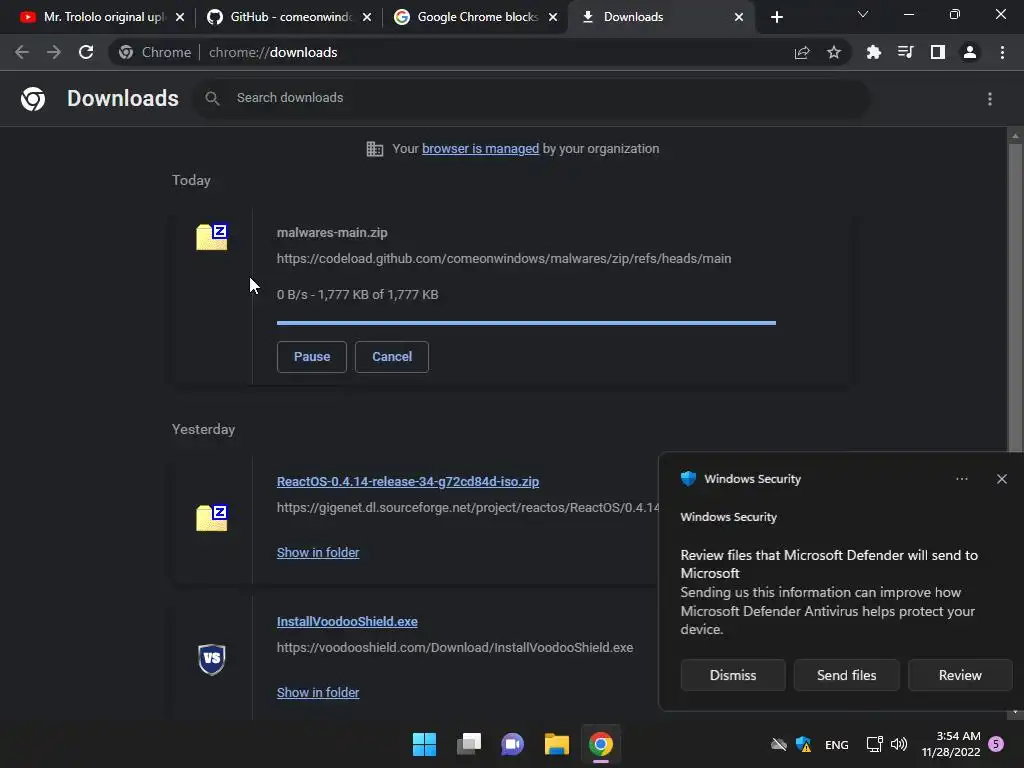
Task: Open Chrome's three-dot main menu
Action: tap(1002, 52)
